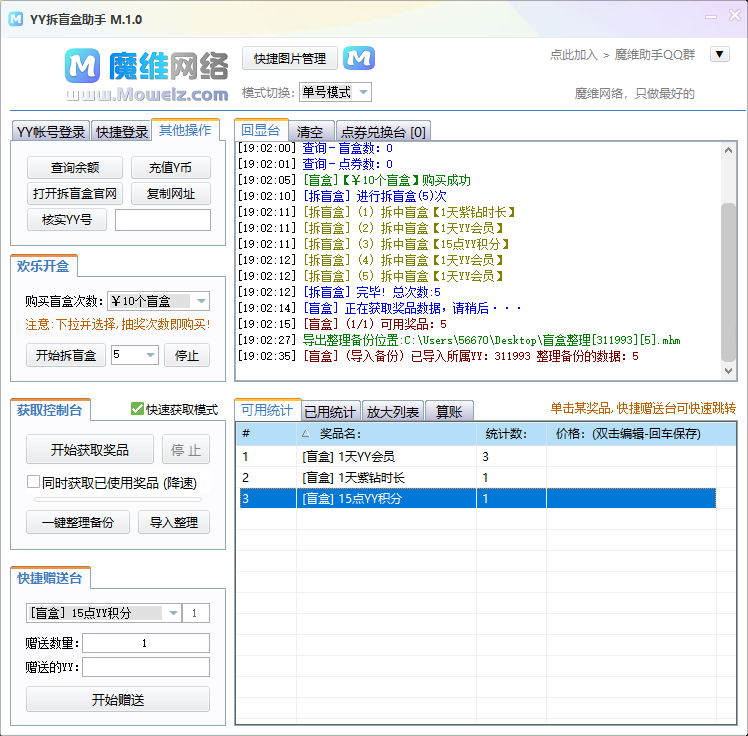The height and width of the screenshot is (736, 748).
Task: Switch to the YY帐号登录 tab
Action: coord(51,132)
